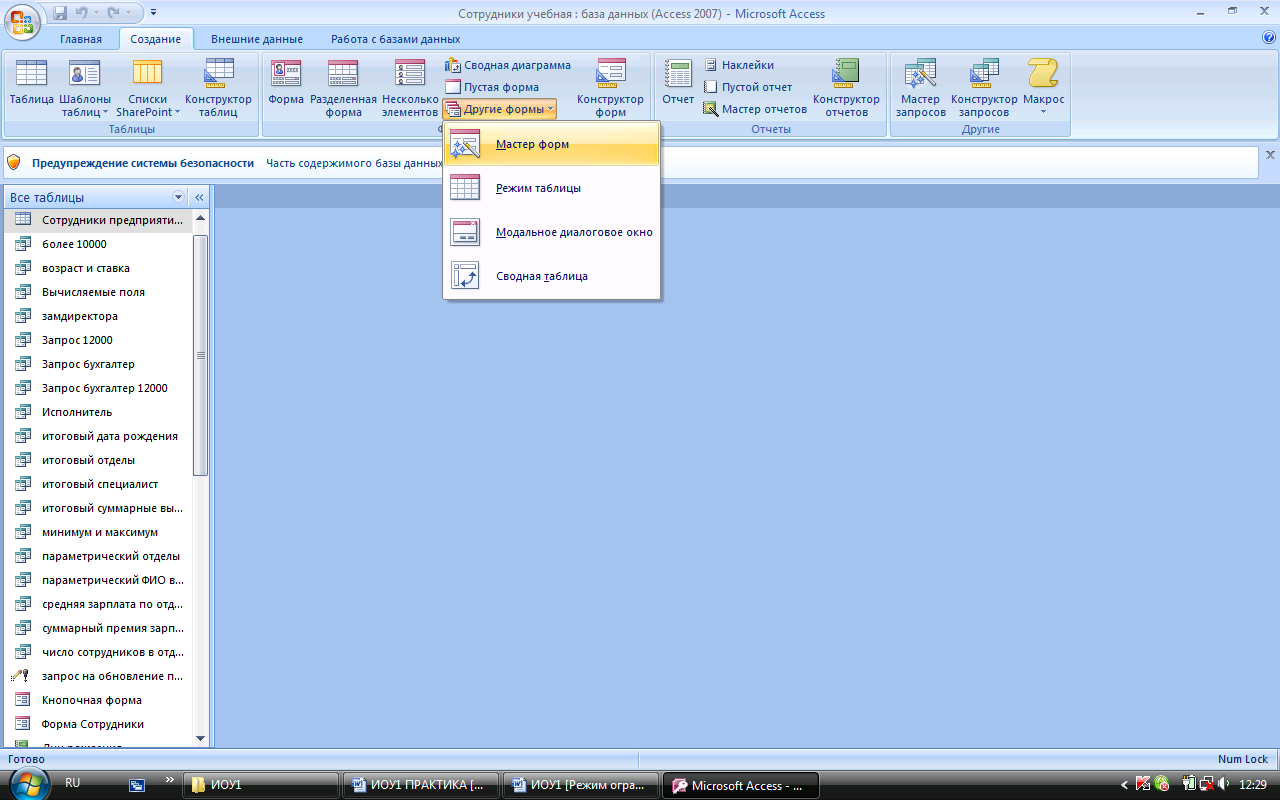
Task: Click the Microsoft Access taskbar button
Action: point(741,785)
